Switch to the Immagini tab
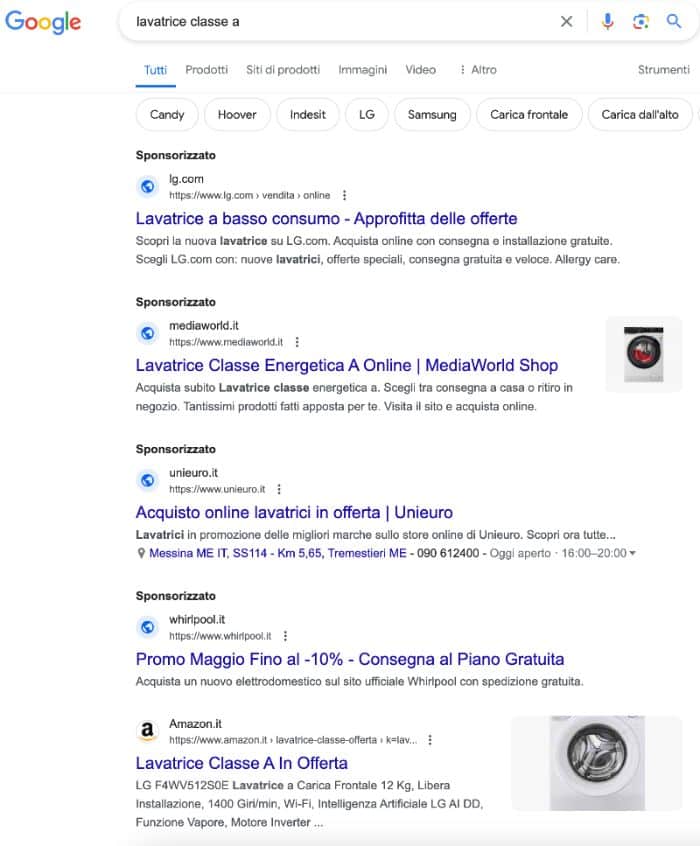Image resolution: width=700 pixels, height=846 pixels. 362,70
